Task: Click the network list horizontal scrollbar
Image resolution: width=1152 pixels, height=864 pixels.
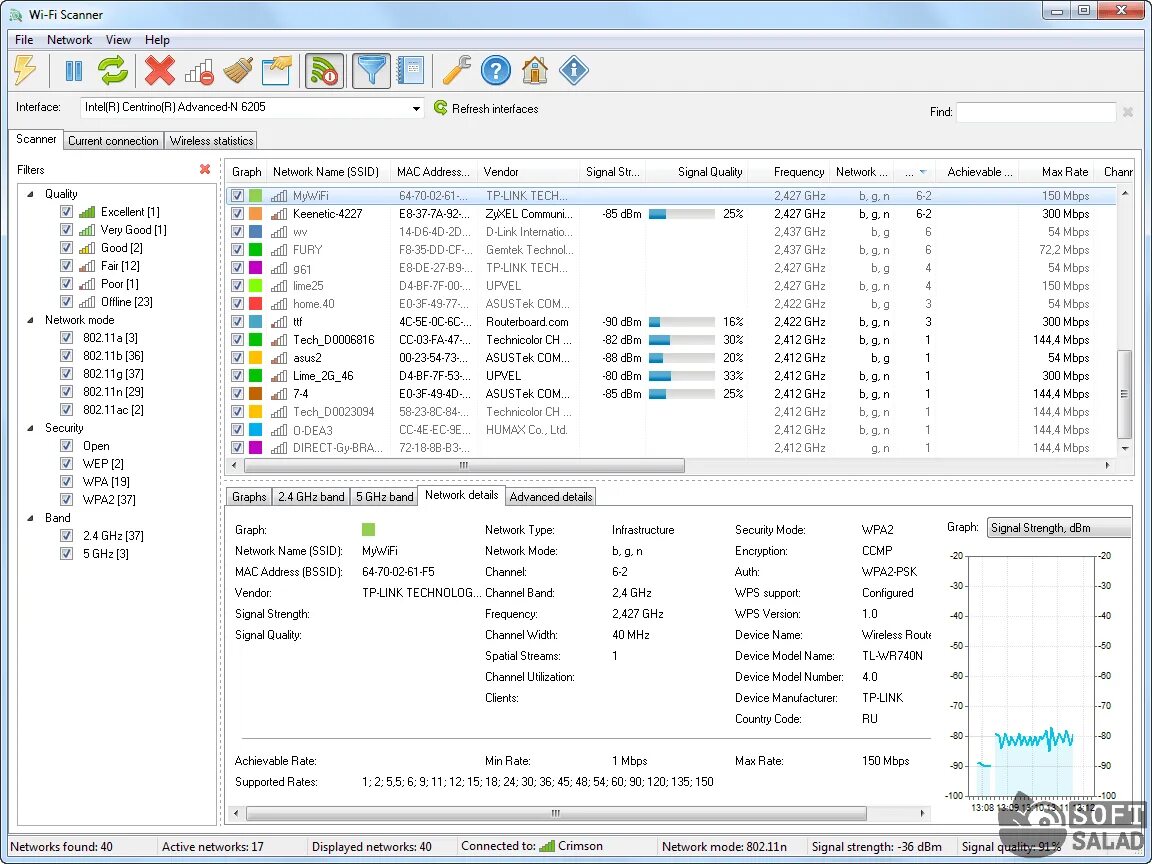Action: click(464, 465)
